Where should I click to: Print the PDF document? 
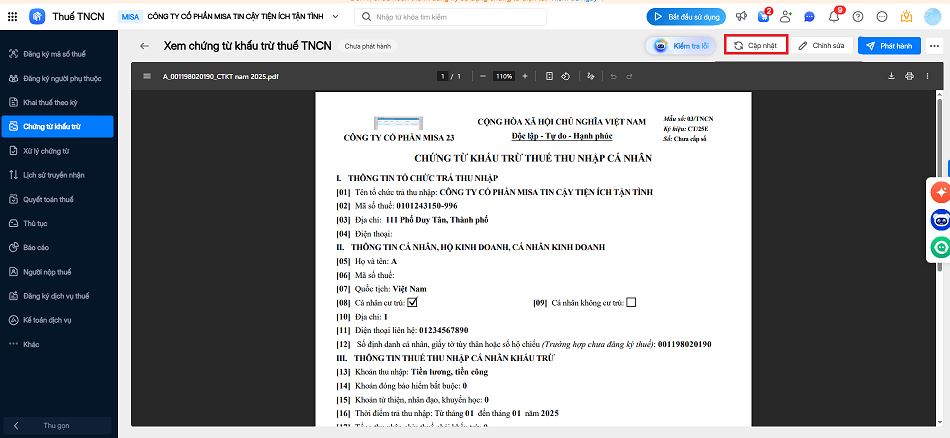click(909, 76)
